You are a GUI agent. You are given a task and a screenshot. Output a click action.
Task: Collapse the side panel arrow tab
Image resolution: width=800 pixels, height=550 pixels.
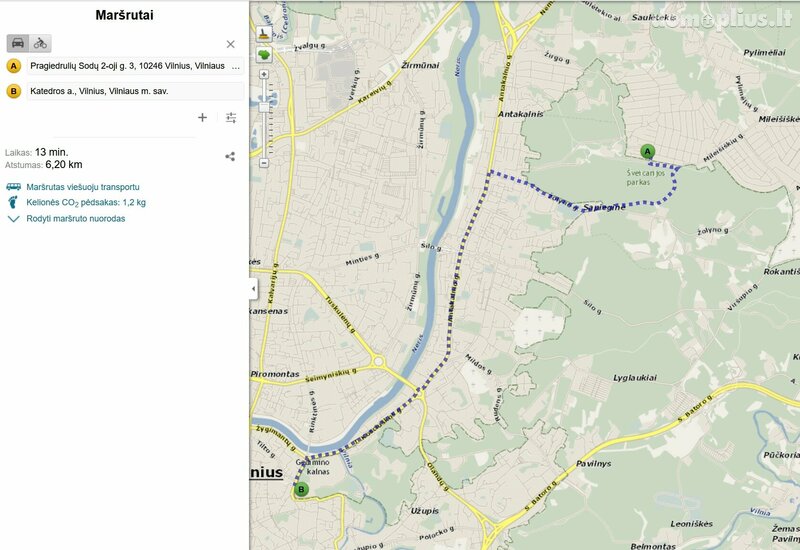[254, 289]
